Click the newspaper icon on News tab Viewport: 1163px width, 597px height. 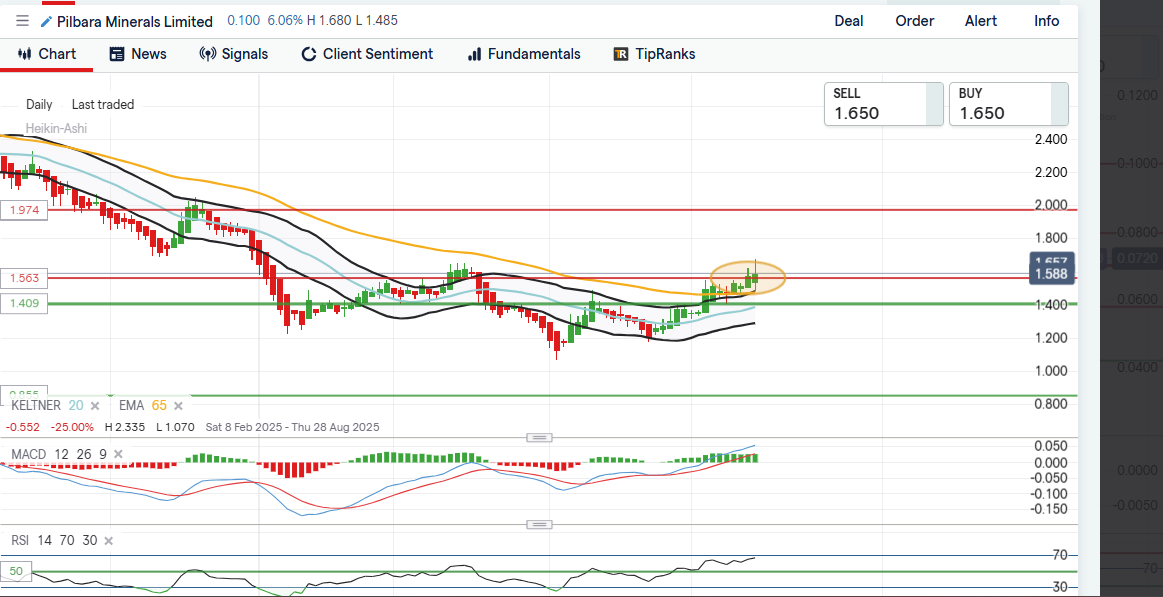pos(116,54)
